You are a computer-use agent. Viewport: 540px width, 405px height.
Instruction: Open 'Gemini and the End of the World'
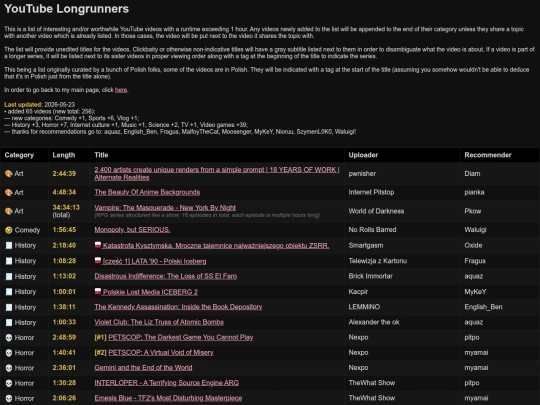pos(143,367)
